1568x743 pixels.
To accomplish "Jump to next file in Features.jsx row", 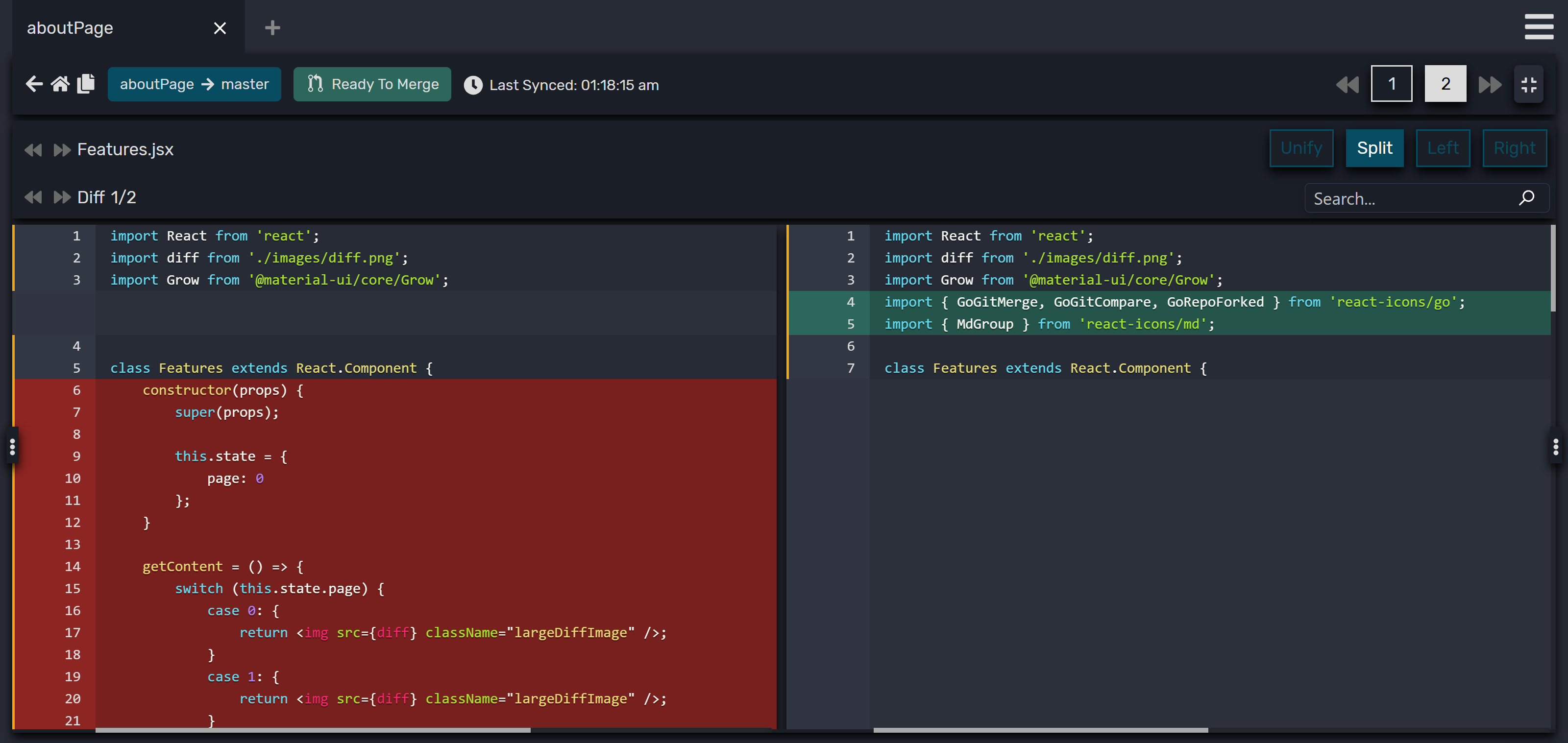I will pos(61,150).
